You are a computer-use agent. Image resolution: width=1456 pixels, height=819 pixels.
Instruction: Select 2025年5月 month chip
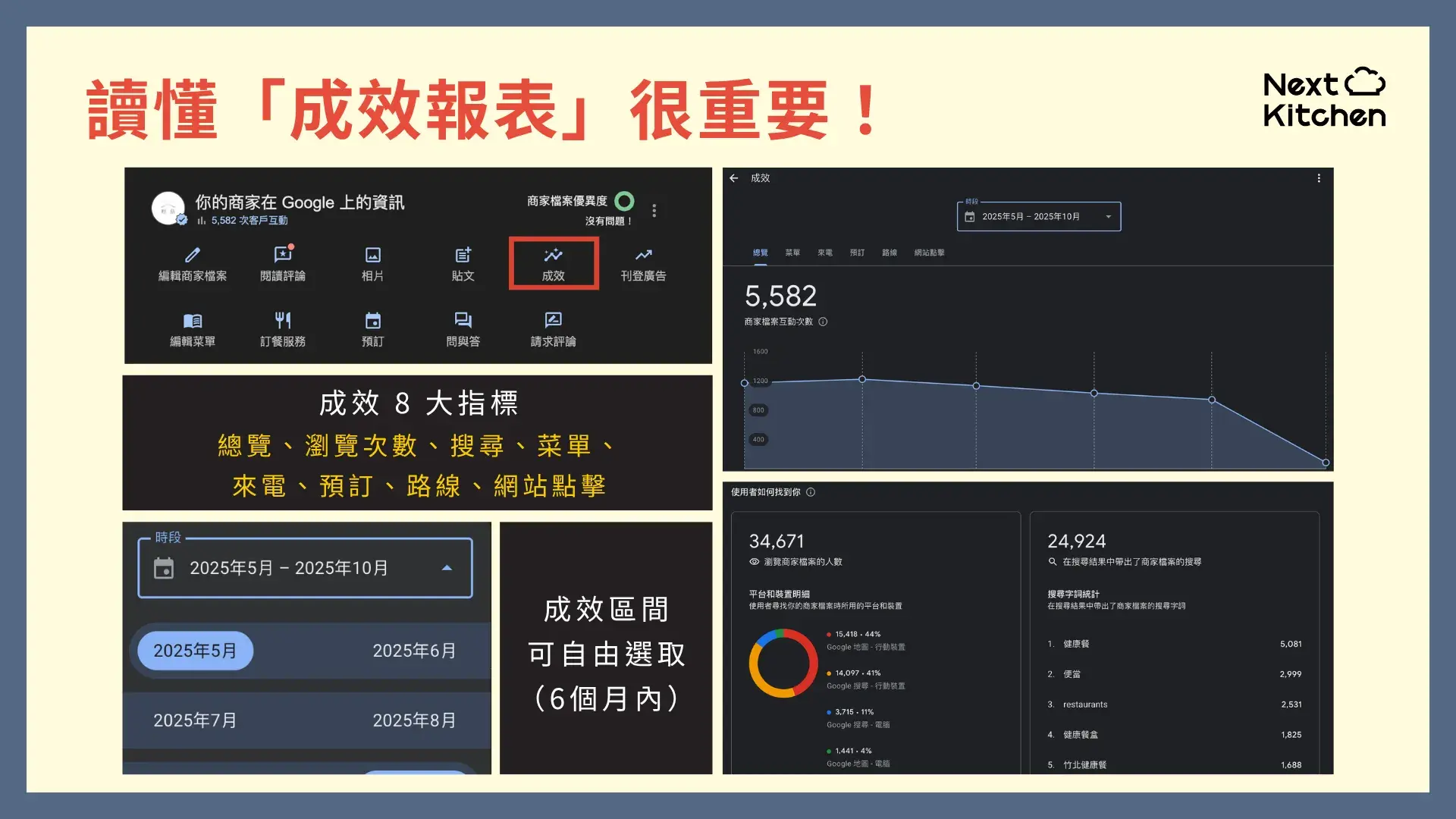point(195,651)
